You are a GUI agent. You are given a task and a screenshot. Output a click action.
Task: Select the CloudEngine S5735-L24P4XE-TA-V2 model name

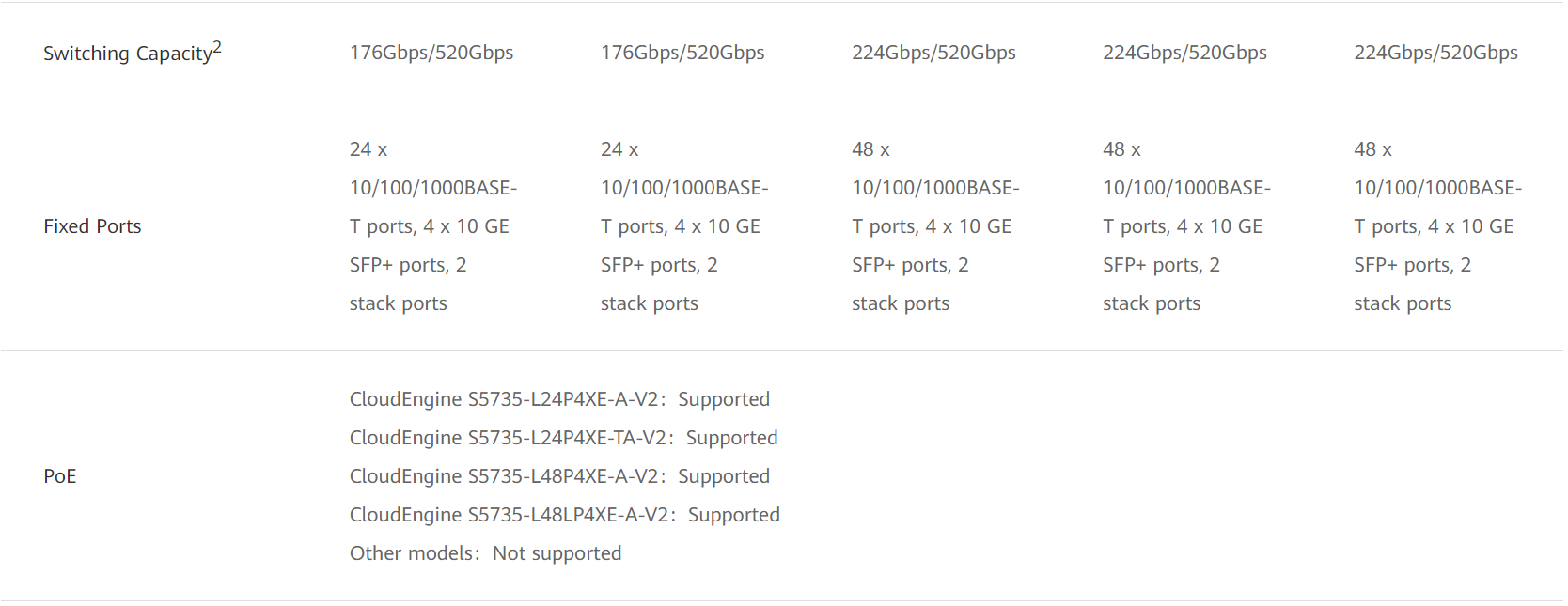click(508, 438)
